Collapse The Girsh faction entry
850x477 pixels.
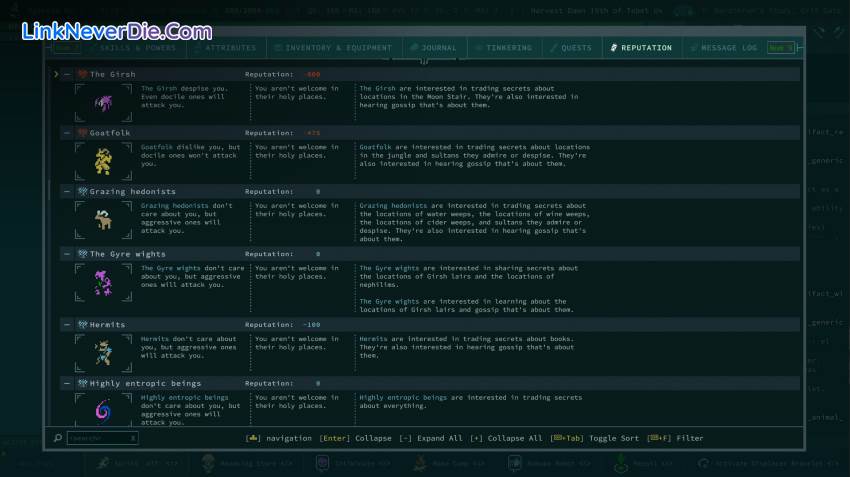68,74
